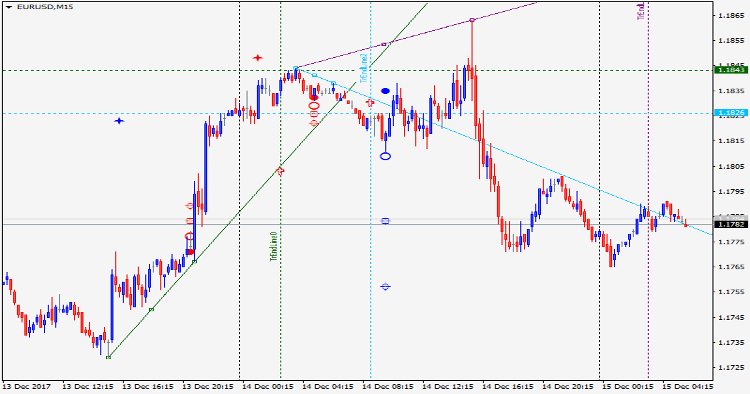
Task: Select the green trendline middle anchor point
Action: point(151,310)
